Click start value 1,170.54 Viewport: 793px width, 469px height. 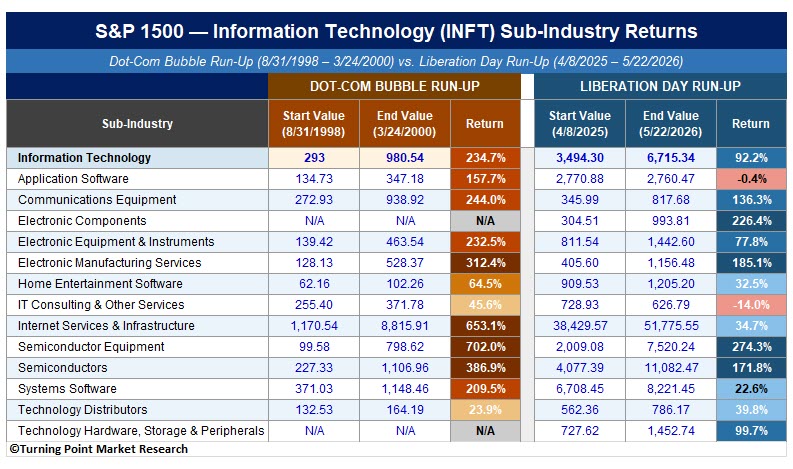314,326
